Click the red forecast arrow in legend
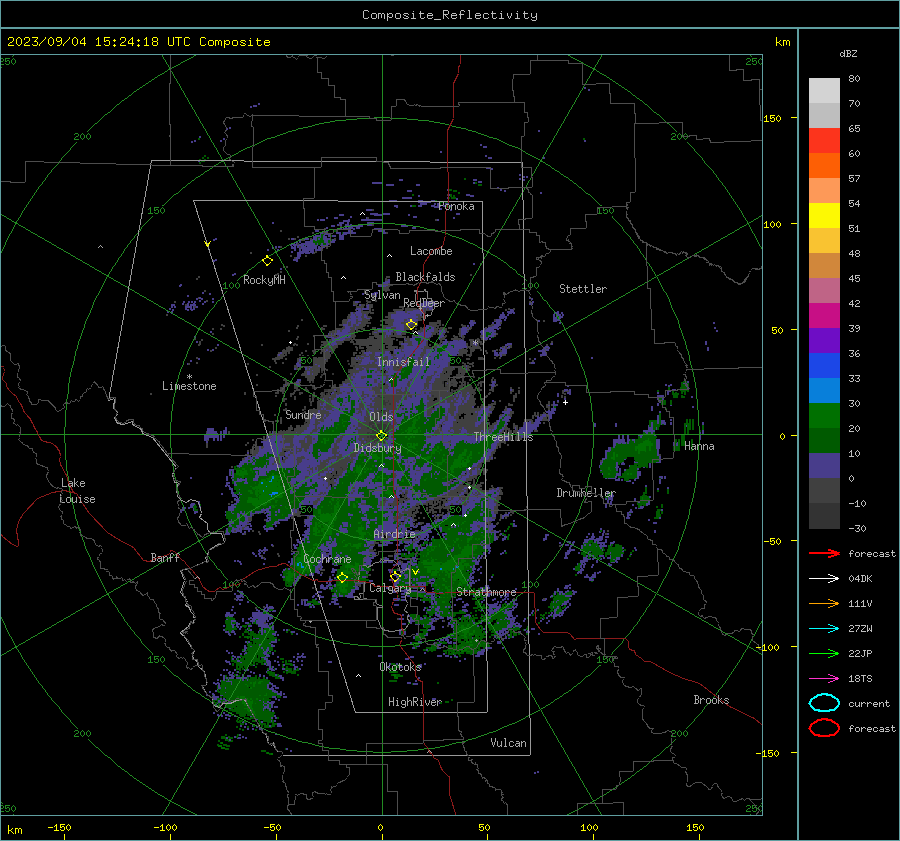This screenshot has height=841, width=900. tap(824, 553)
